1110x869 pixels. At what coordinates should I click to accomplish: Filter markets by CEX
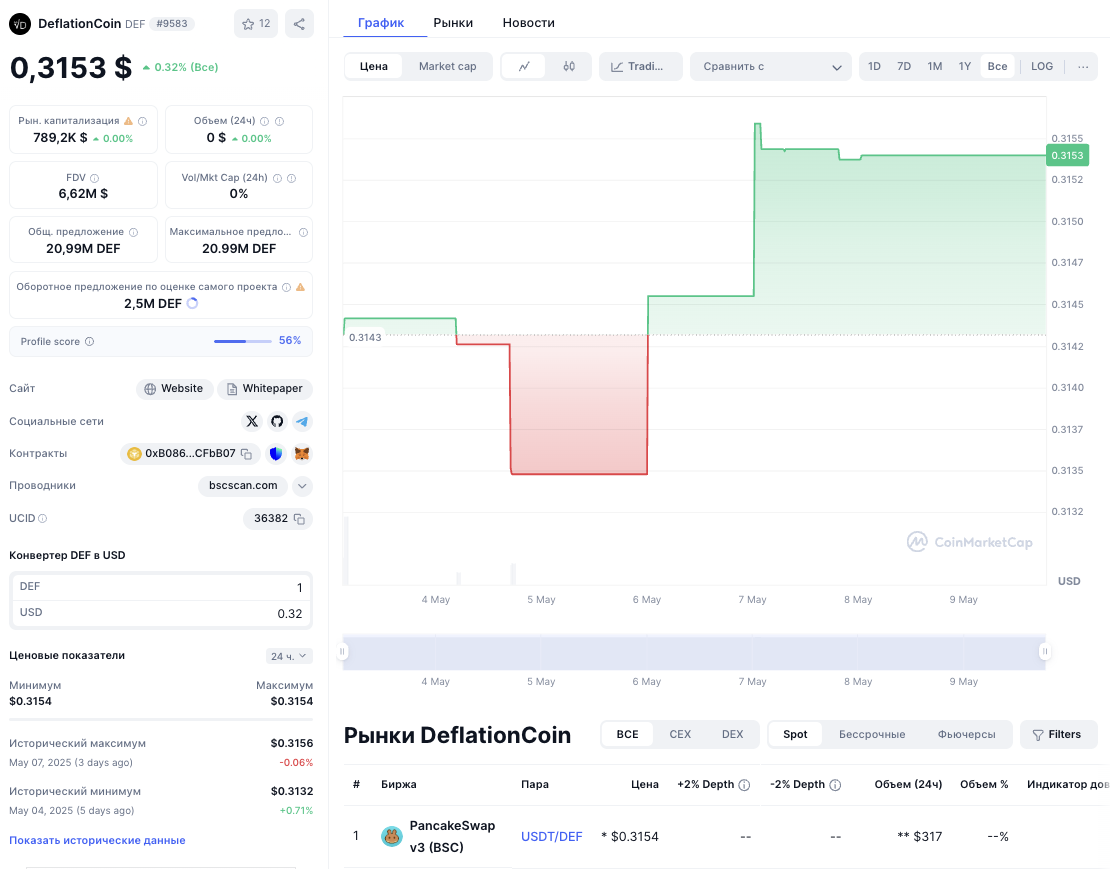[680, 735]
